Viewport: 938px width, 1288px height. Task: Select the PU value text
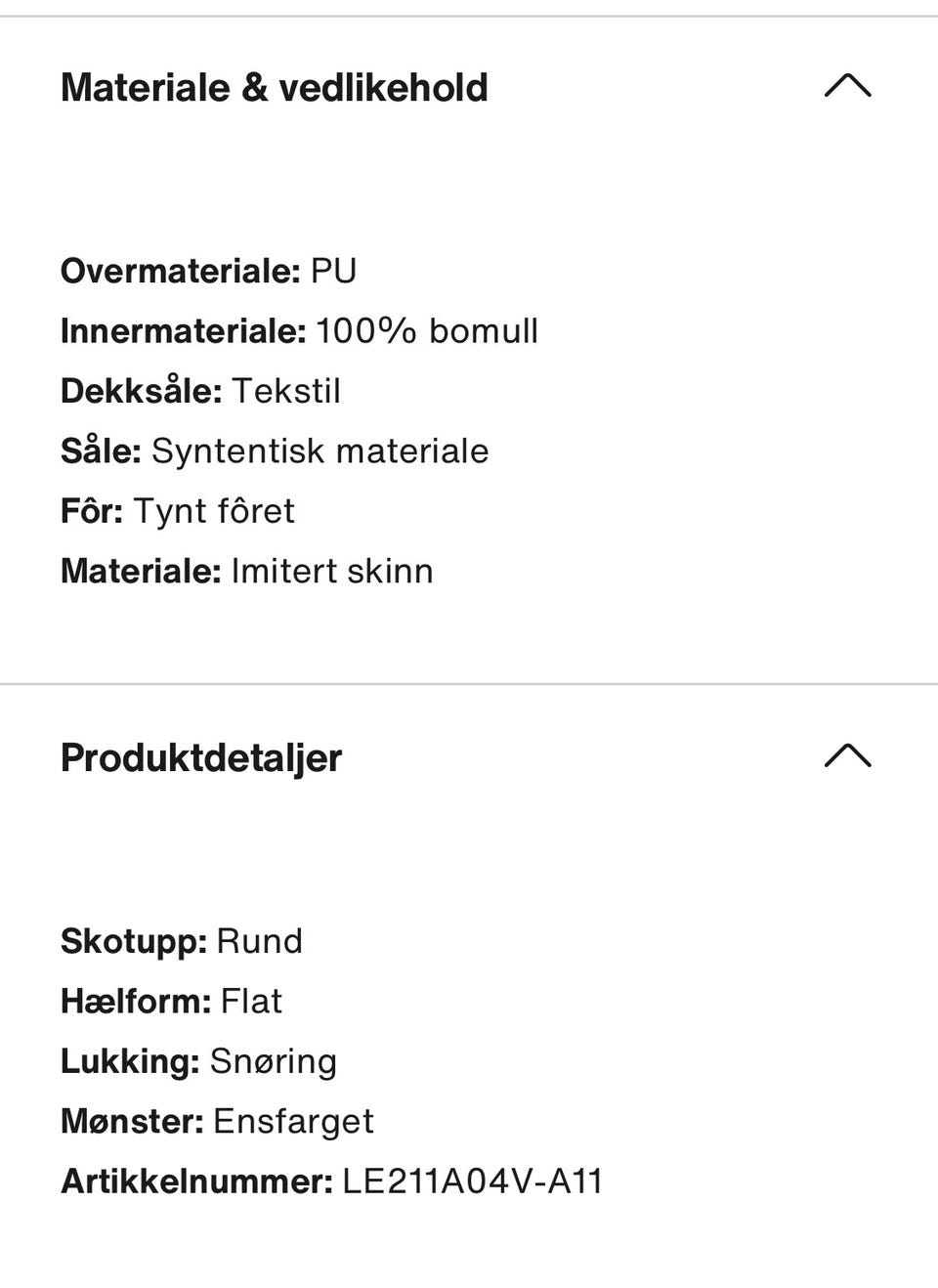point(333,271)
